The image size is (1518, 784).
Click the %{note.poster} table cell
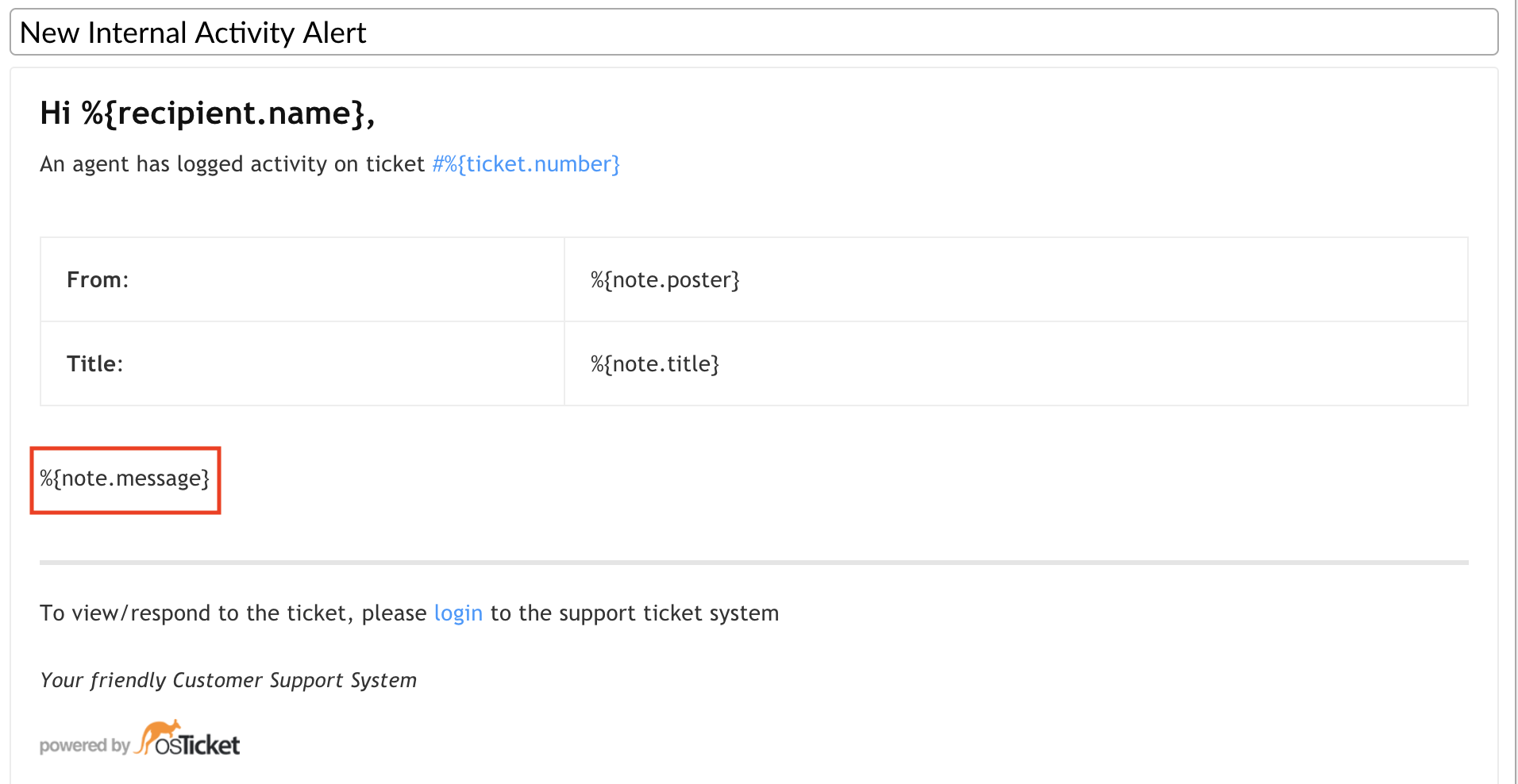click(x=665, y=280)
